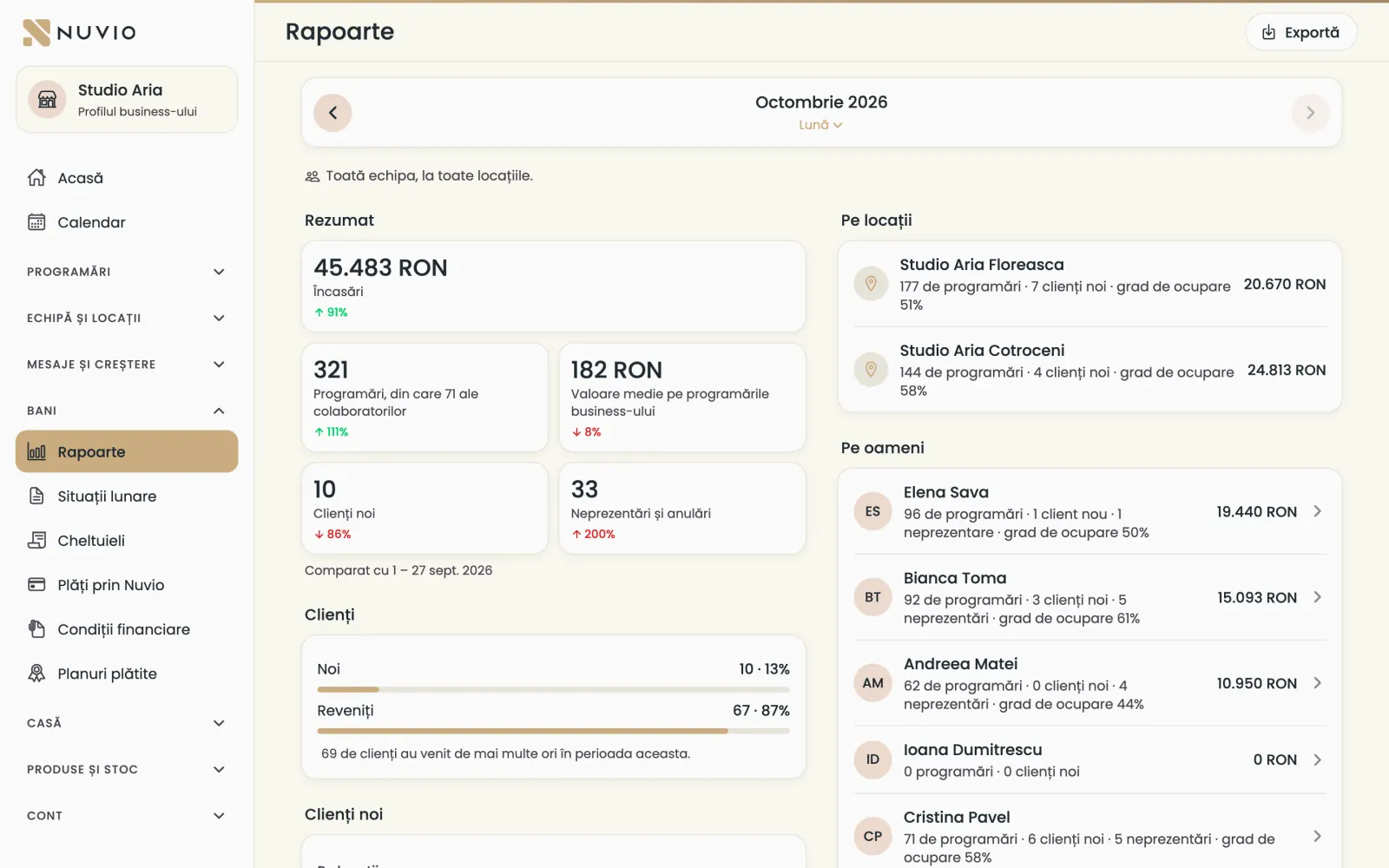Image resolution: width=1389 pixels, height=868 pixels.
Task: Click the AM avatar for Andreea Matei
Action: [x=872, y=683]
